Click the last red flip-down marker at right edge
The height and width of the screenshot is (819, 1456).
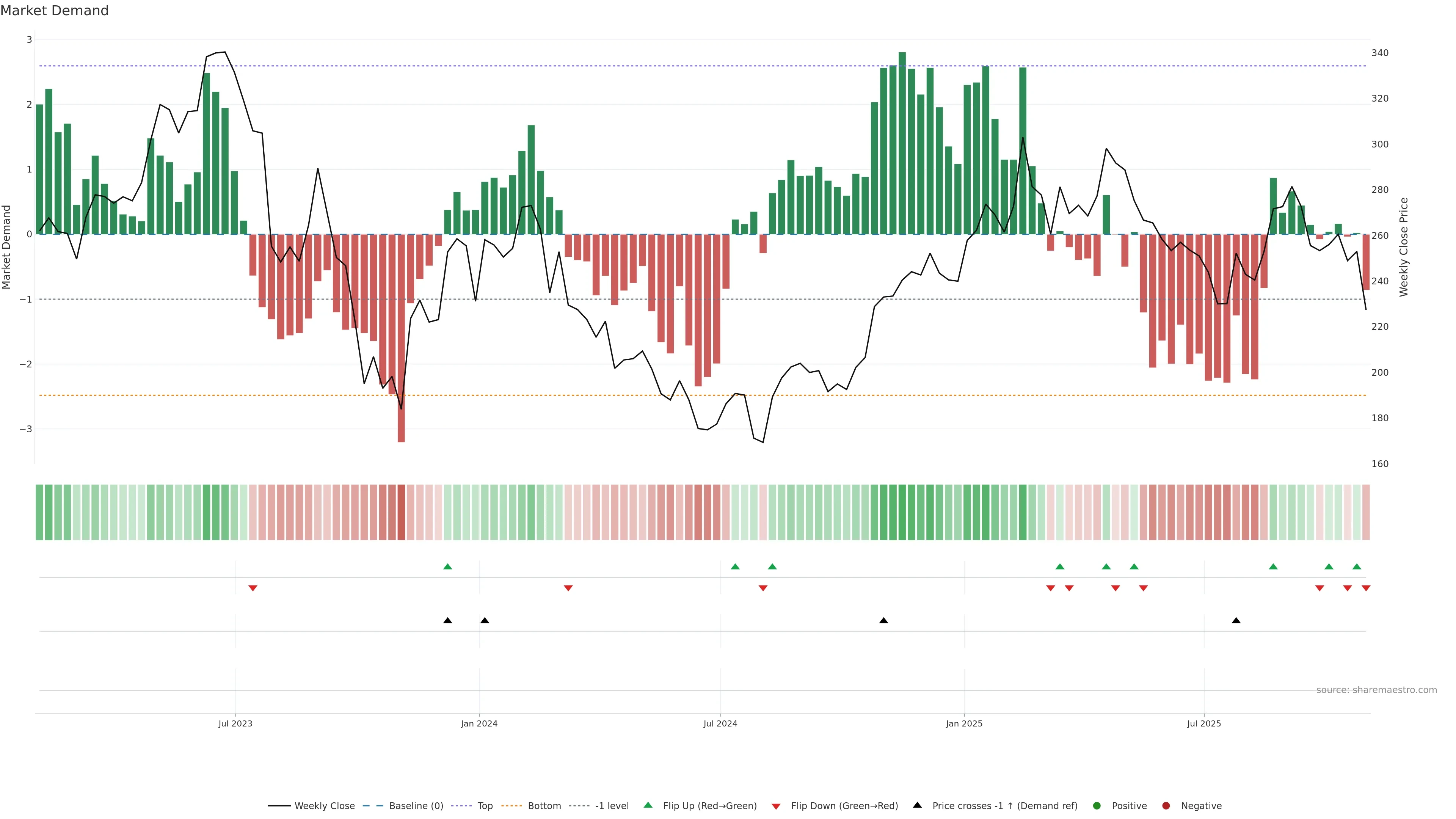[x=1366, y=588]
